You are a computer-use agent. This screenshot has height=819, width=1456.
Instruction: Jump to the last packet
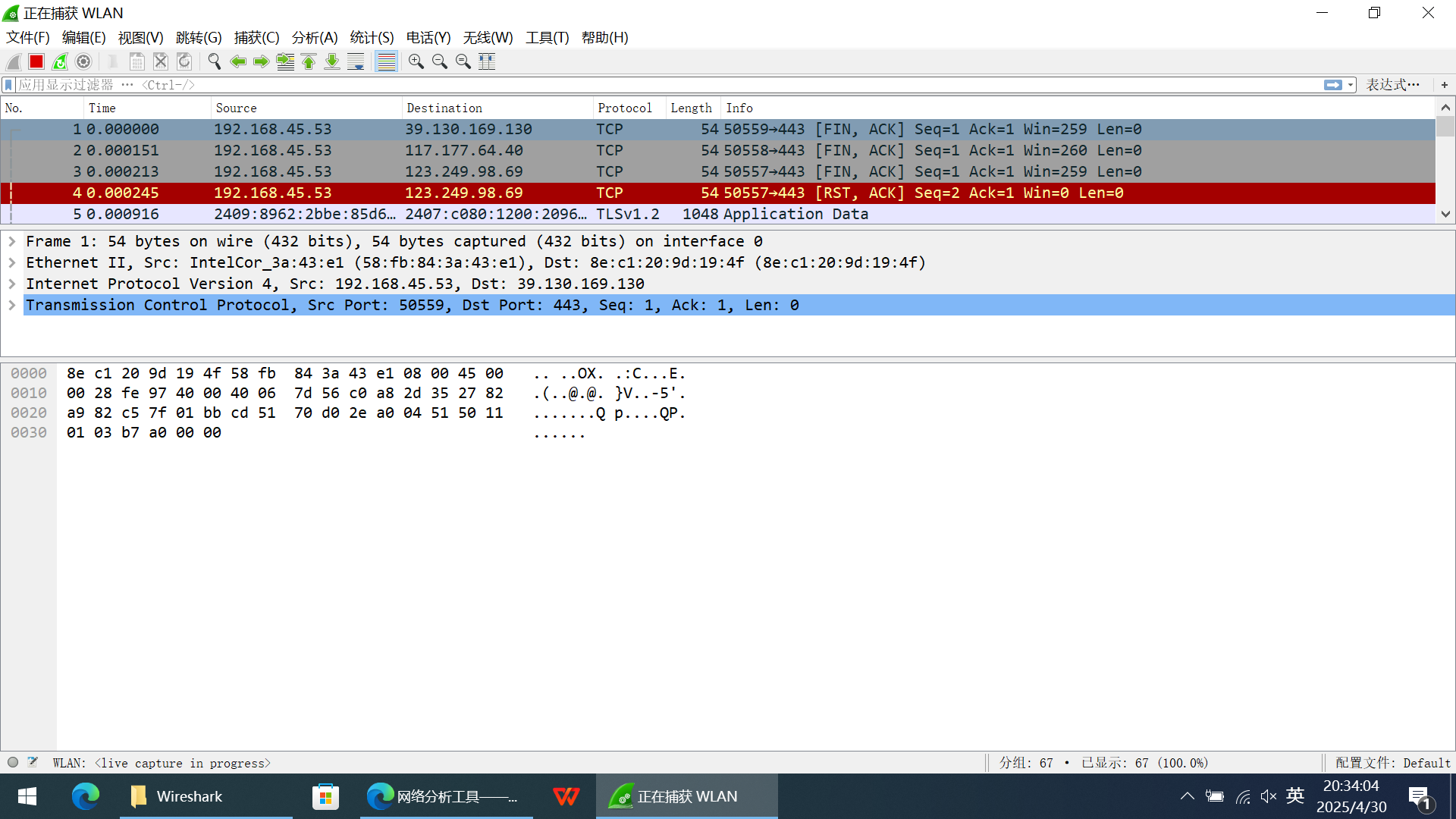[x=332, y=62]
